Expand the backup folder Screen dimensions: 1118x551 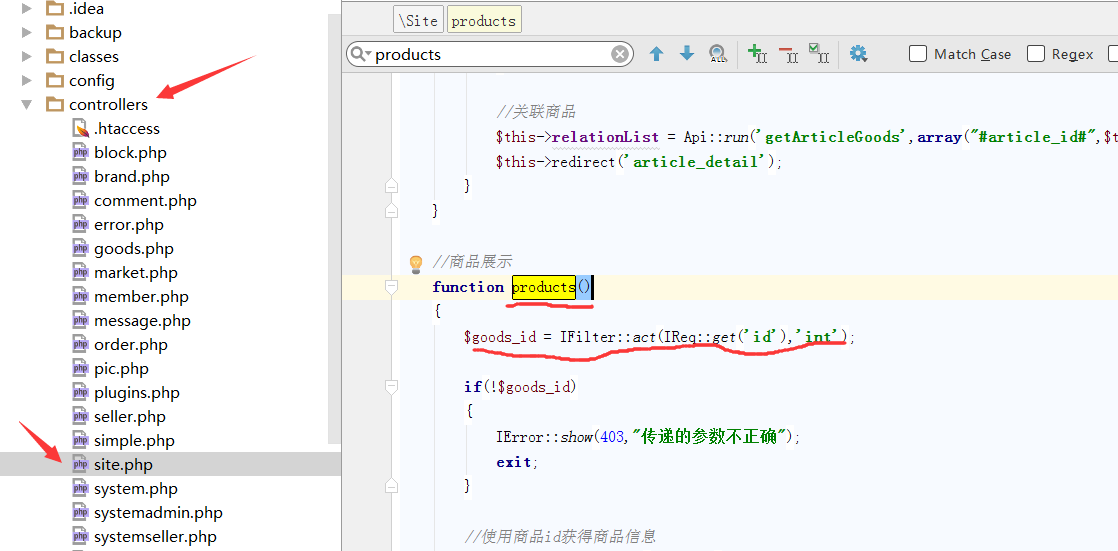pos(27,32)
